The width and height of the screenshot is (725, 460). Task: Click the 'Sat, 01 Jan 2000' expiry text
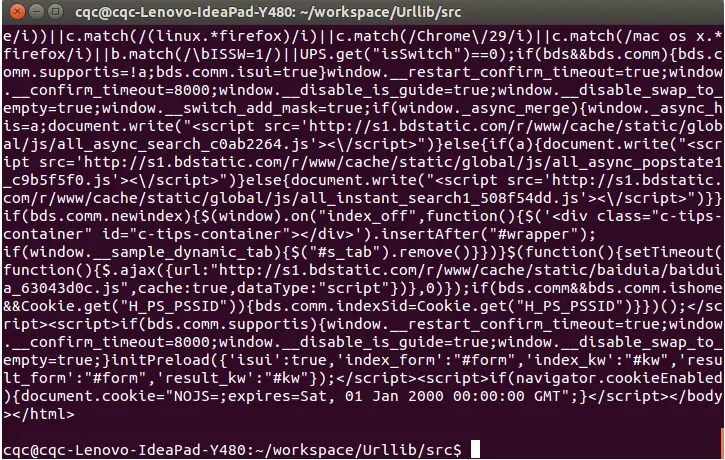[372, 396]
